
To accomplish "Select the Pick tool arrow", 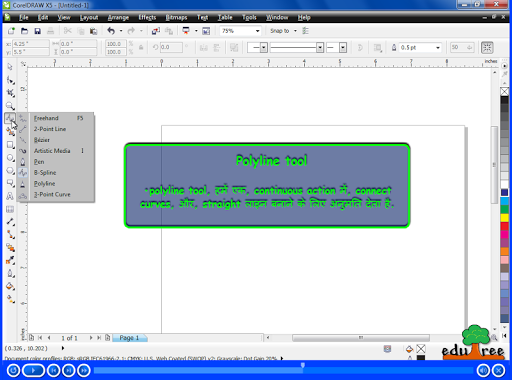I will pos(10,67).
